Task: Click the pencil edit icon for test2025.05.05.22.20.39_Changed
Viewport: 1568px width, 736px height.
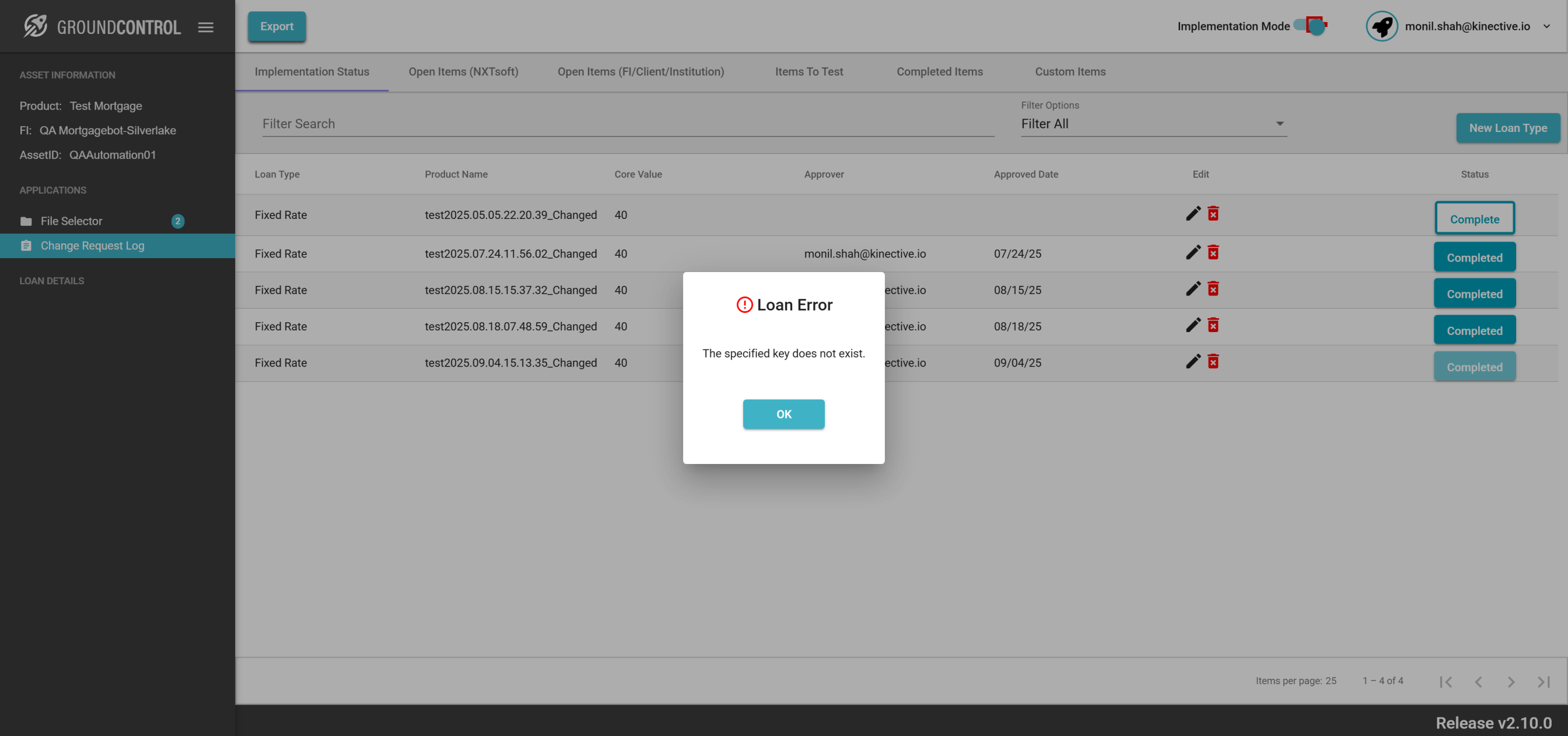Action: [x=1193, y=213]
